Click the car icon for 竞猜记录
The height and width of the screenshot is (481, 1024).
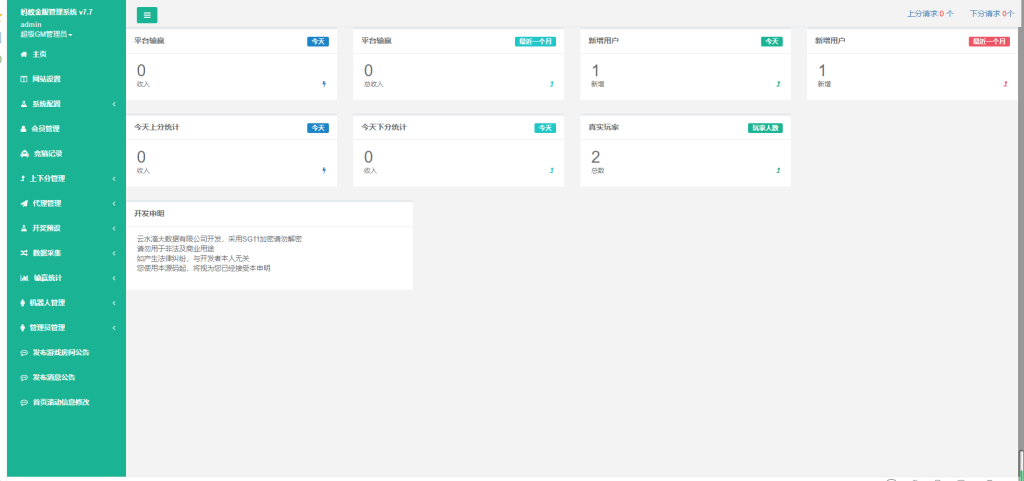pos(24,154)
